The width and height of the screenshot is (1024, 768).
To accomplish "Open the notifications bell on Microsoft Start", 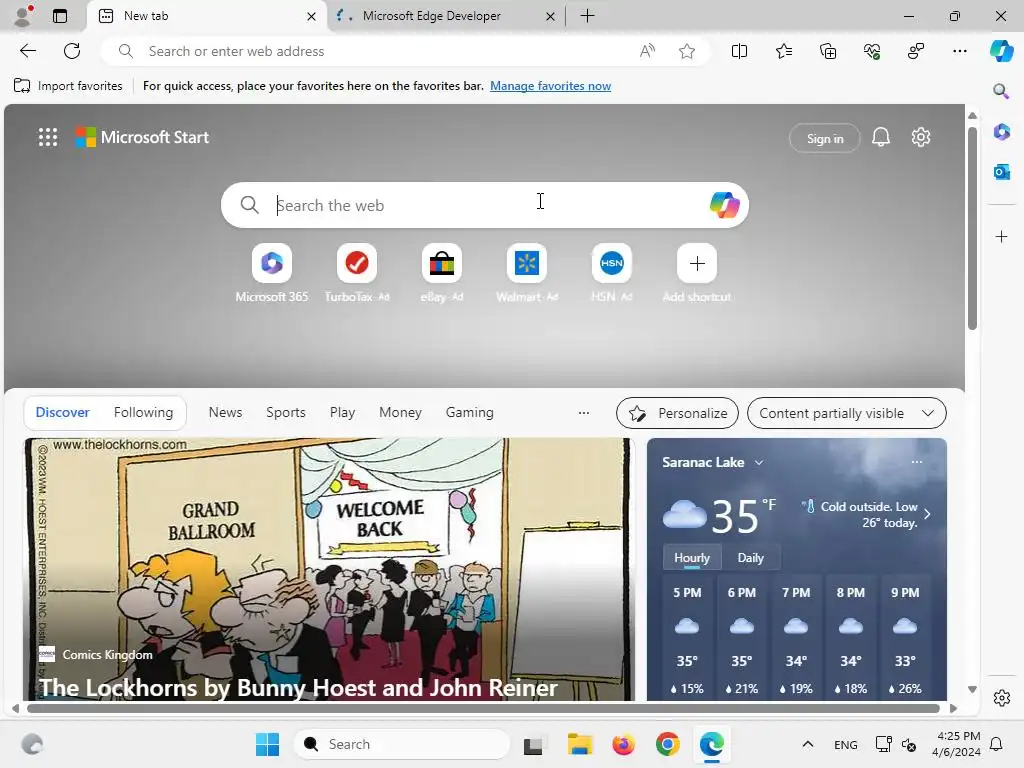I will pos(881,137).
